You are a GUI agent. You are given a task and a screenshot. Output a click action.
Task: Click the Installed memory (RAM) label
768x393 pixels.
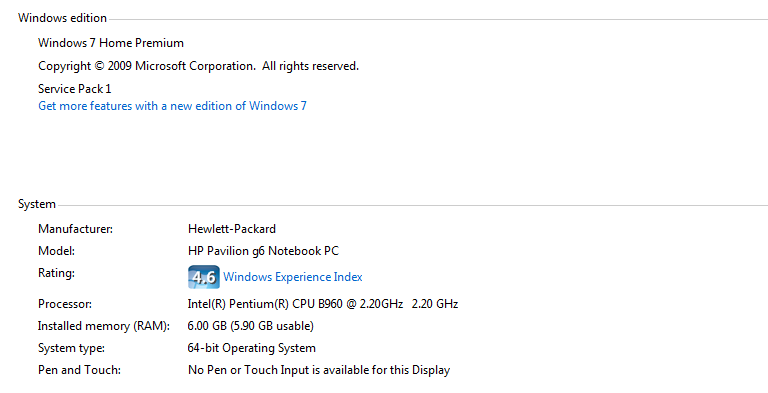104,326
